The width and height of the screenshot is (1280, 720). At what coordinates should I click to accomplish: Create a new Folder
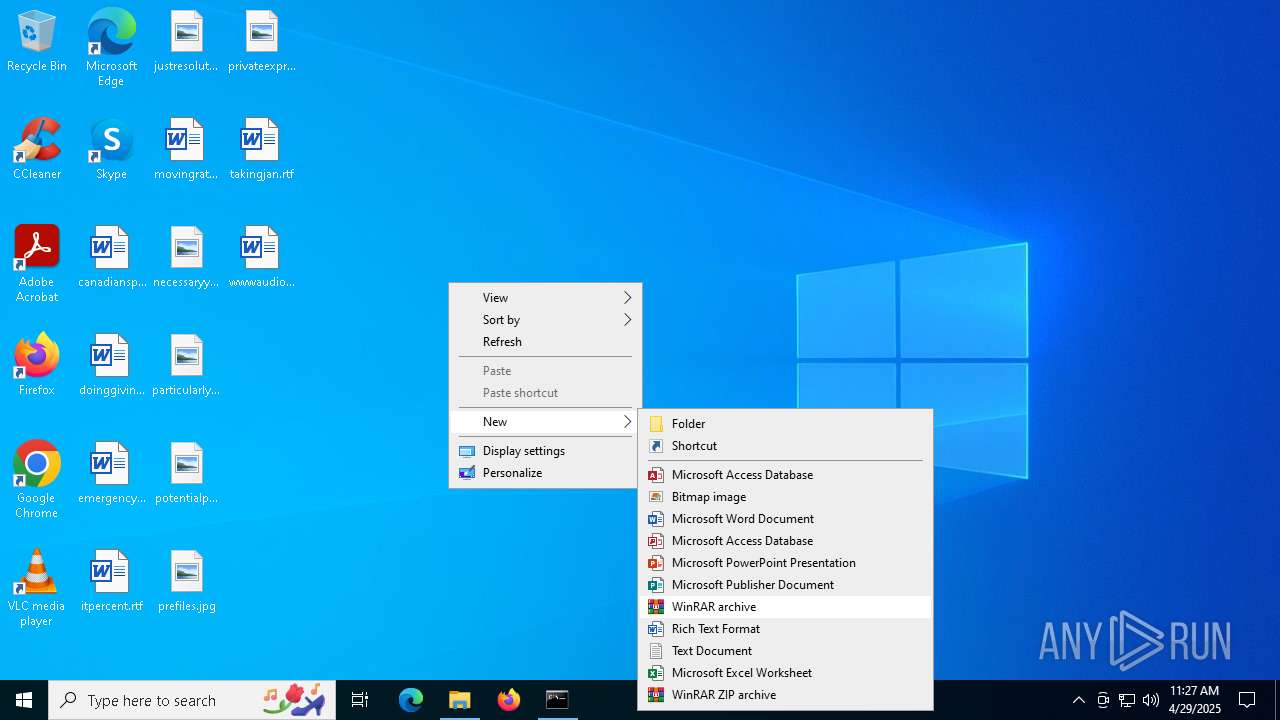785,424
